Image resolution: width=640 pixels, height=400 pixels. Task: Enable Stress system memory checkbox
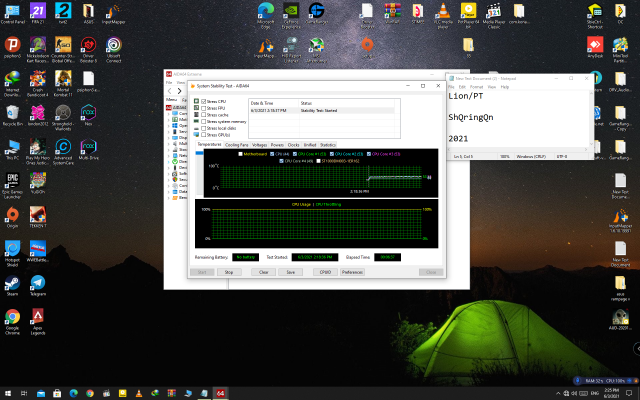(204, 121)
